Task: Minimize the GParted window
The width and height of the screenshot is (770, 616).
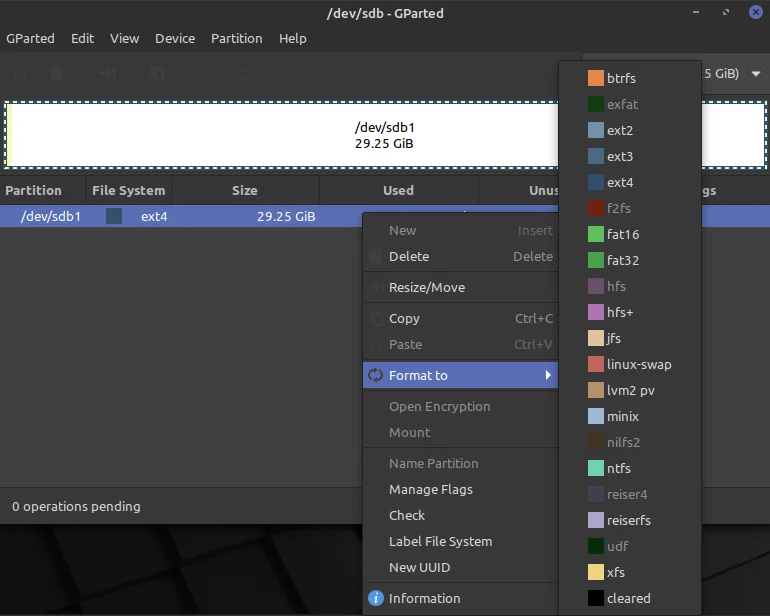Action: 696,12
